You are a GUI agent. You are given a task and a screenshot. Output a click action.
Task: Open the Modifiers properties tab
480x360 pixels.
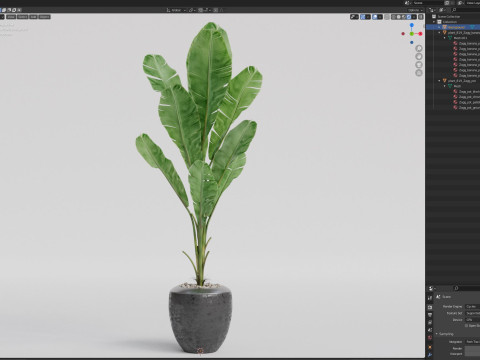[x=430, y=355]
